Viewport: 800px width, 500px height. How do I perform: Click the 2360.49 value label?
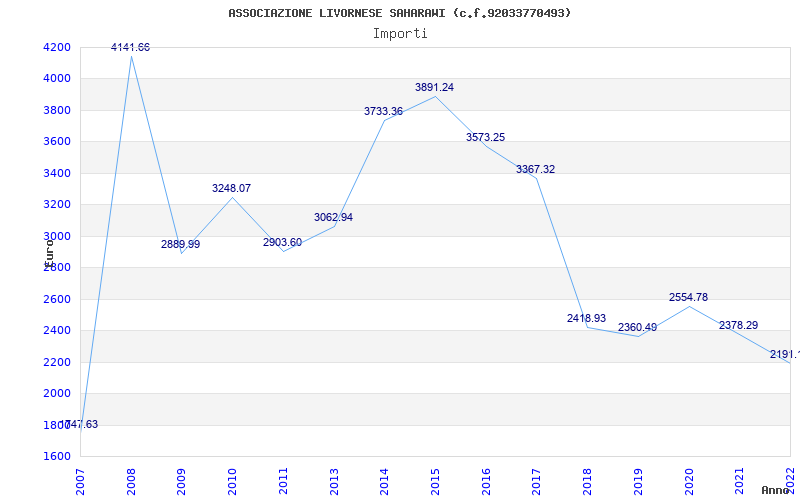point(638,328)
